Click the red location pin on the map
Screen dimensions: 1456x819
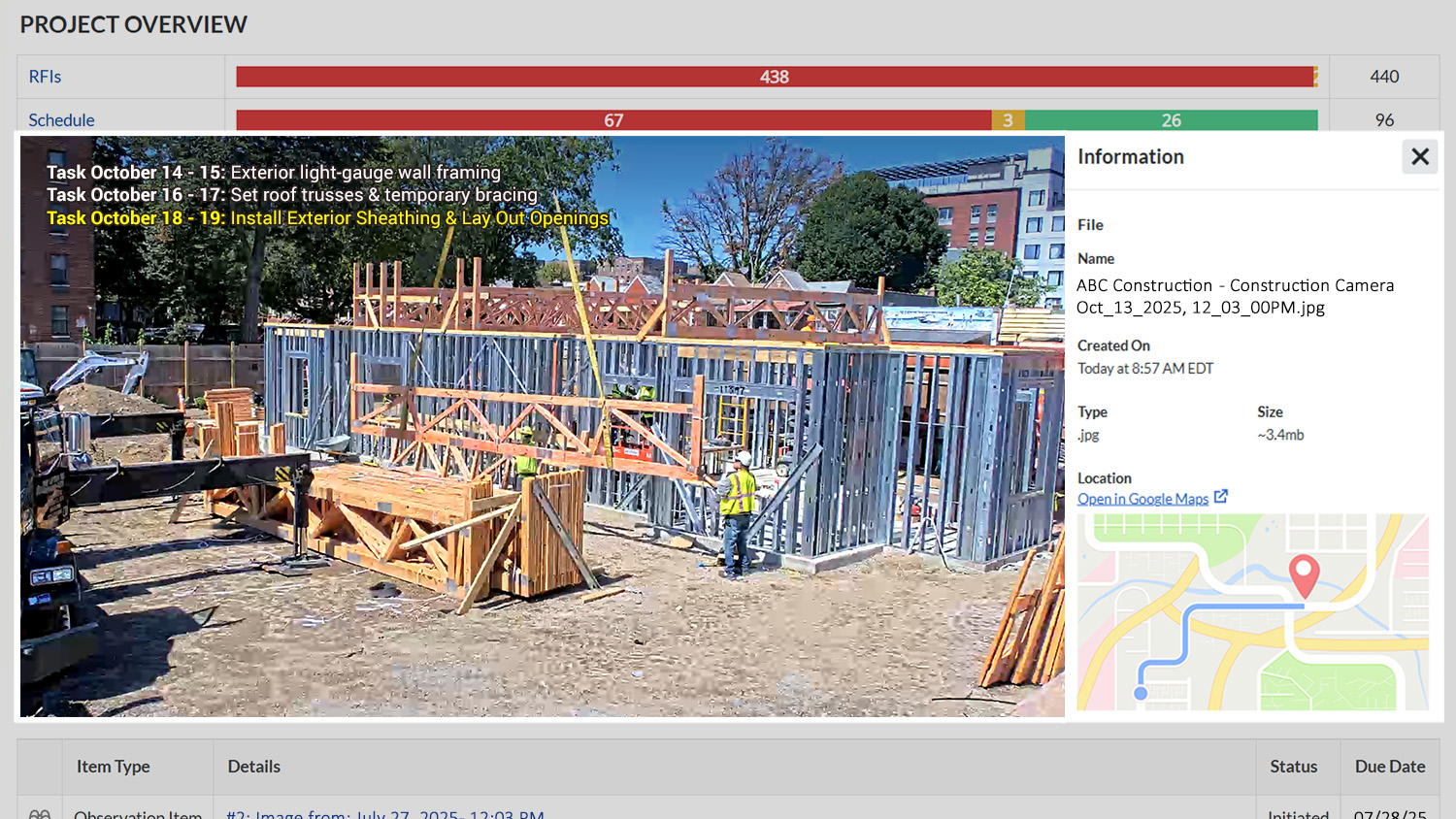pos(1303,574)
